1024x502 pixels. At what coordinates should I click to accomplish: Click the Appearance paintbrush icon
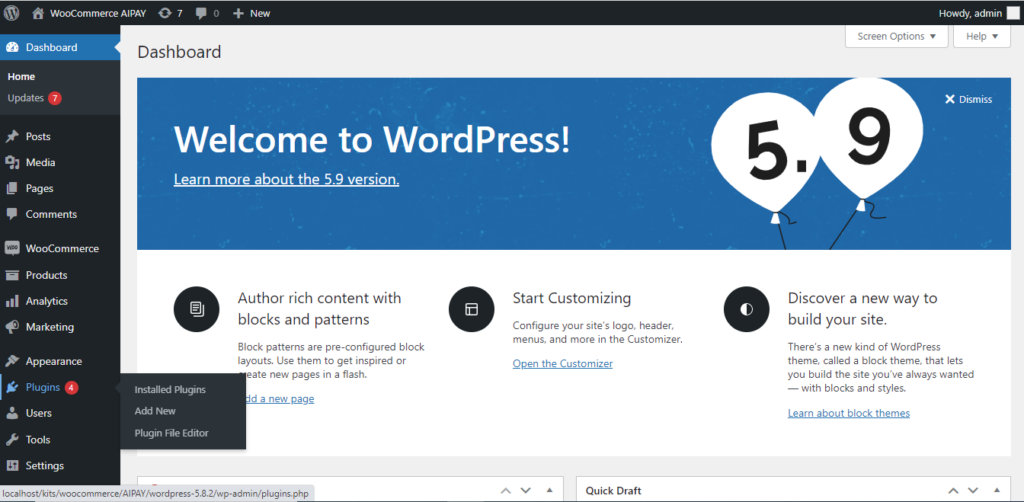pos(12,361)
